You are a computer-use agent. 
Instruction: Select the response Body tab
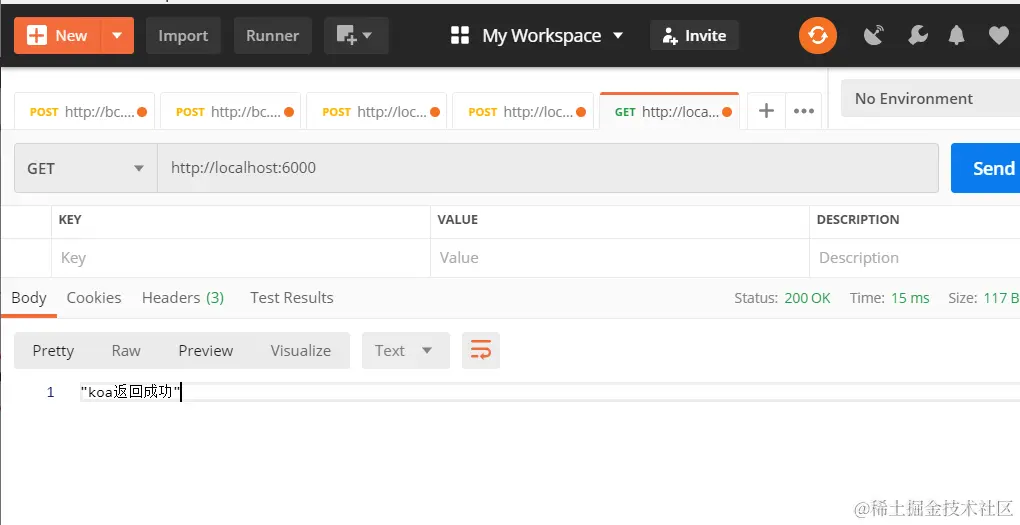(29, 298)
